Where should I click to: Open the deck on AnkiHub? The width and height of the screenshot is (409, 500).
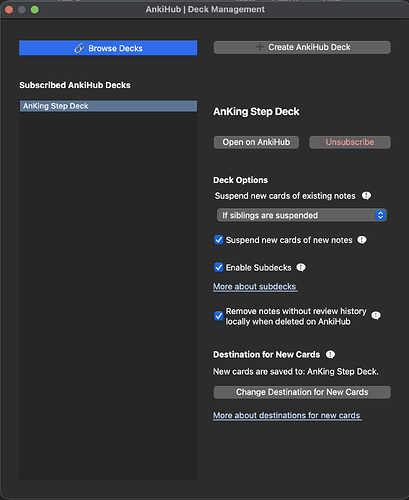coord(256,142)
